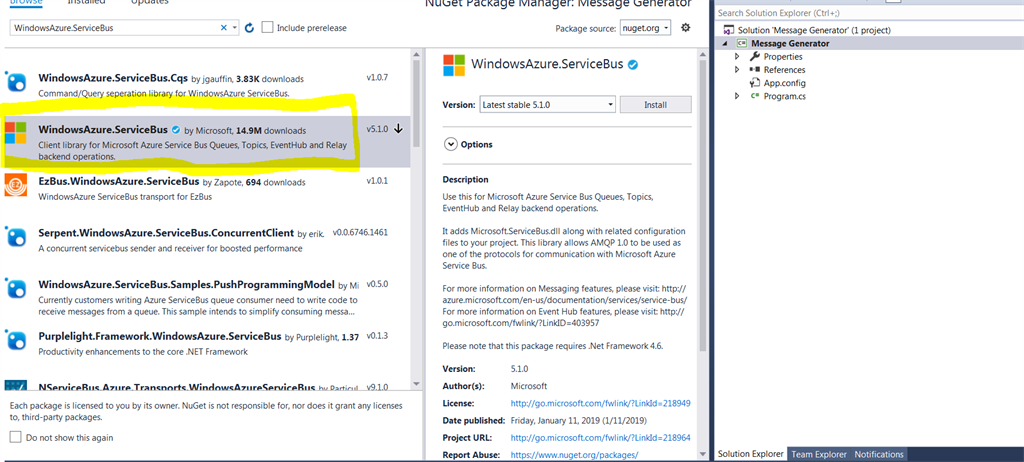Select App.config in Solution Explorer

click(784, 83)
